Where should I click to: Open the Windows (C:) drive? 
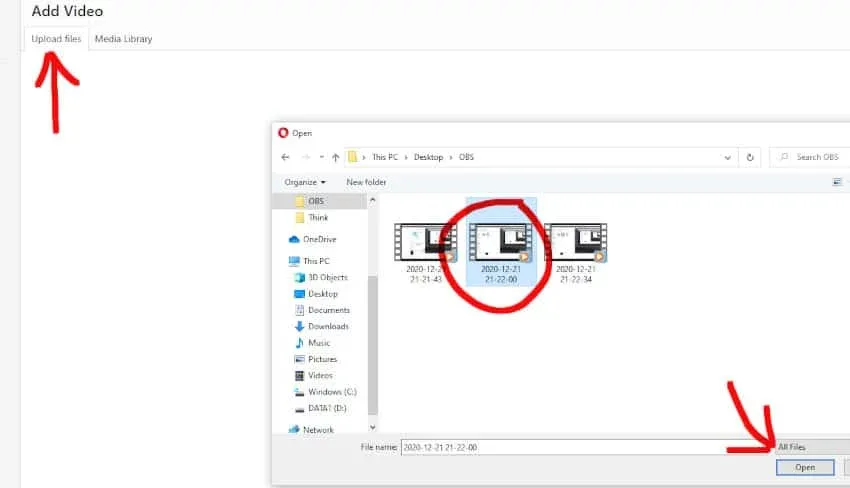332,391
